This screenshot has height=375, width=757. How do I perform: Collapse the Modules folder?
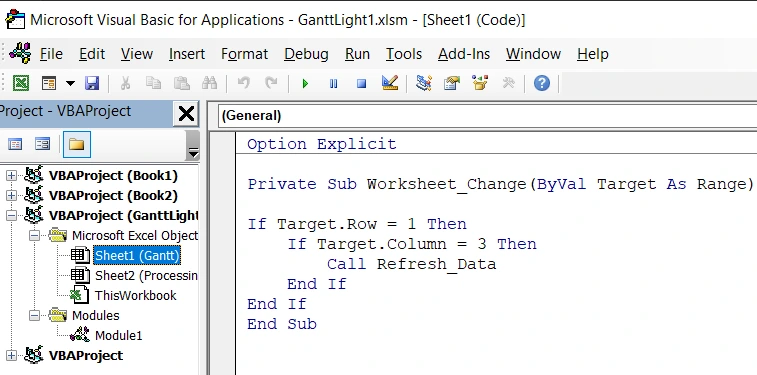click(34, 316)
